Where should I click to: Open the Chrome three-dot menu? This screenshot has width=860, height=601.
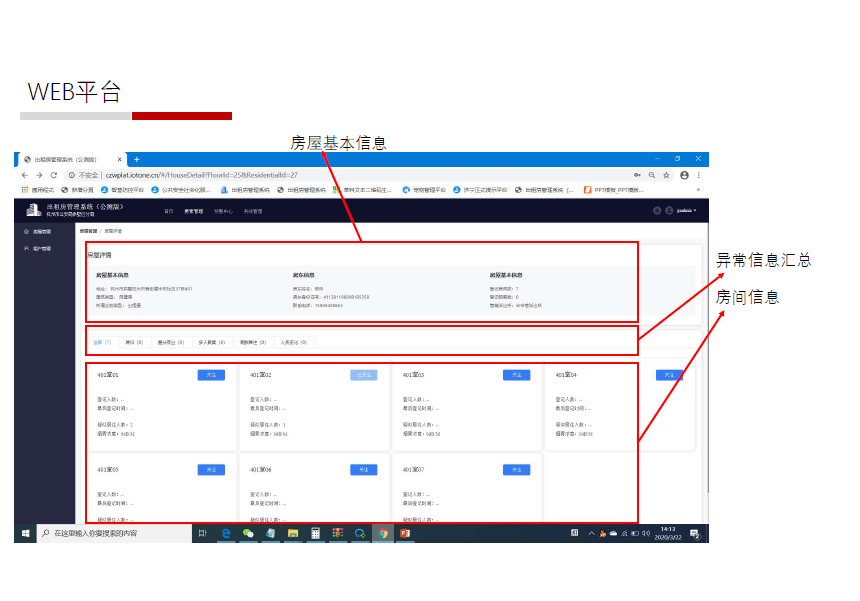pos(699,174)
